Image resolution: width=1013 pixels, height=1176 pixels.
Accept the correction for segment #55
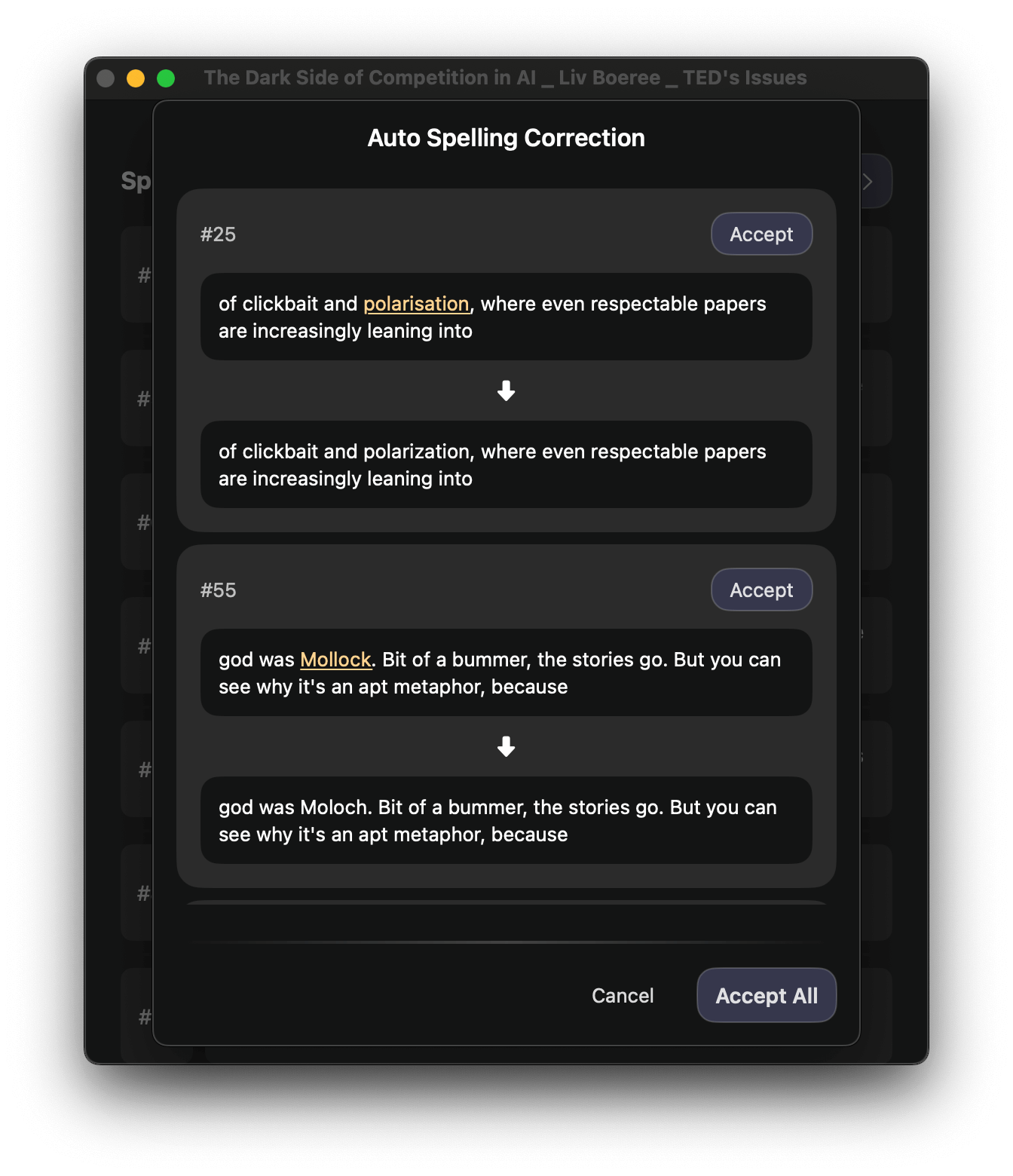point(761,590)
